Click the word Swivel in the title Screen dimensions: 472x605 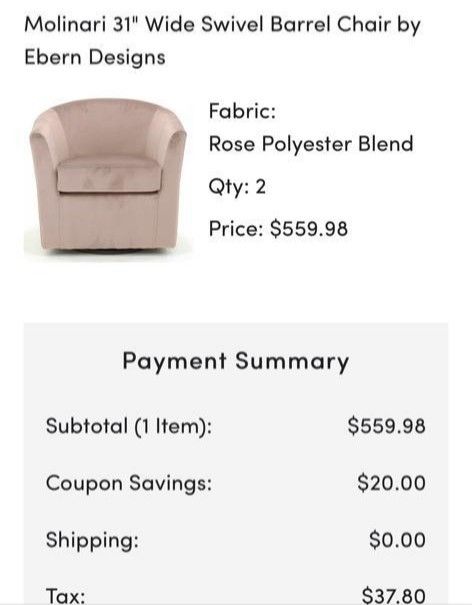(x=233, y=24)
